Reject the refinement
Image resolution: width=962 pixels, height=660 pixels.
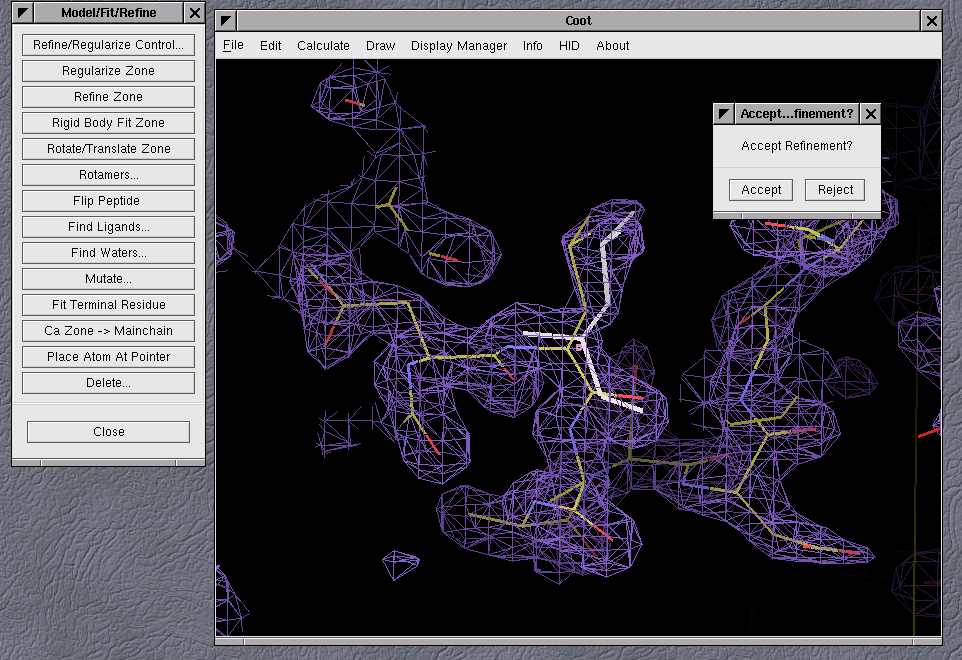tap(835, 190)
